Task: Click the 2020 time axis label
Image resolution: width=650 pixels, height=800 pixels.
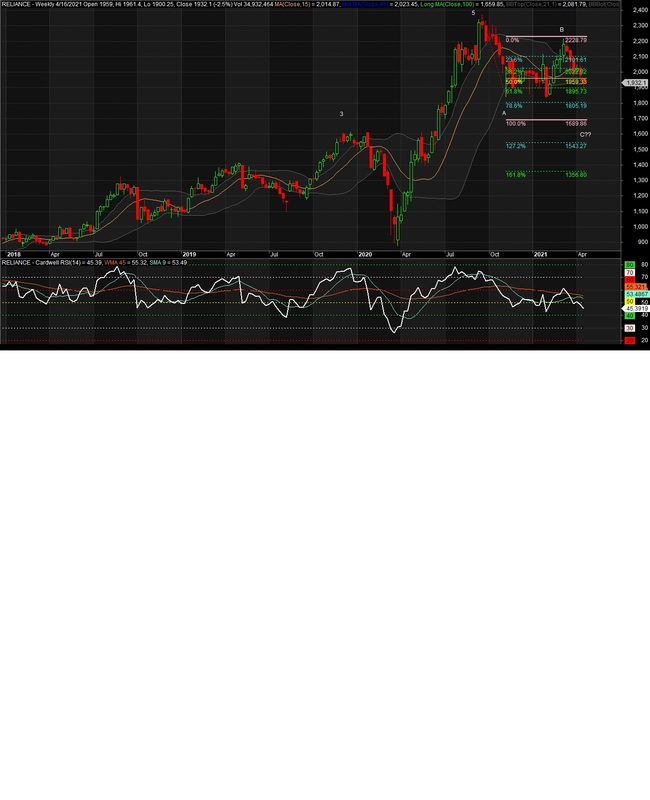Action: point(365,254)
